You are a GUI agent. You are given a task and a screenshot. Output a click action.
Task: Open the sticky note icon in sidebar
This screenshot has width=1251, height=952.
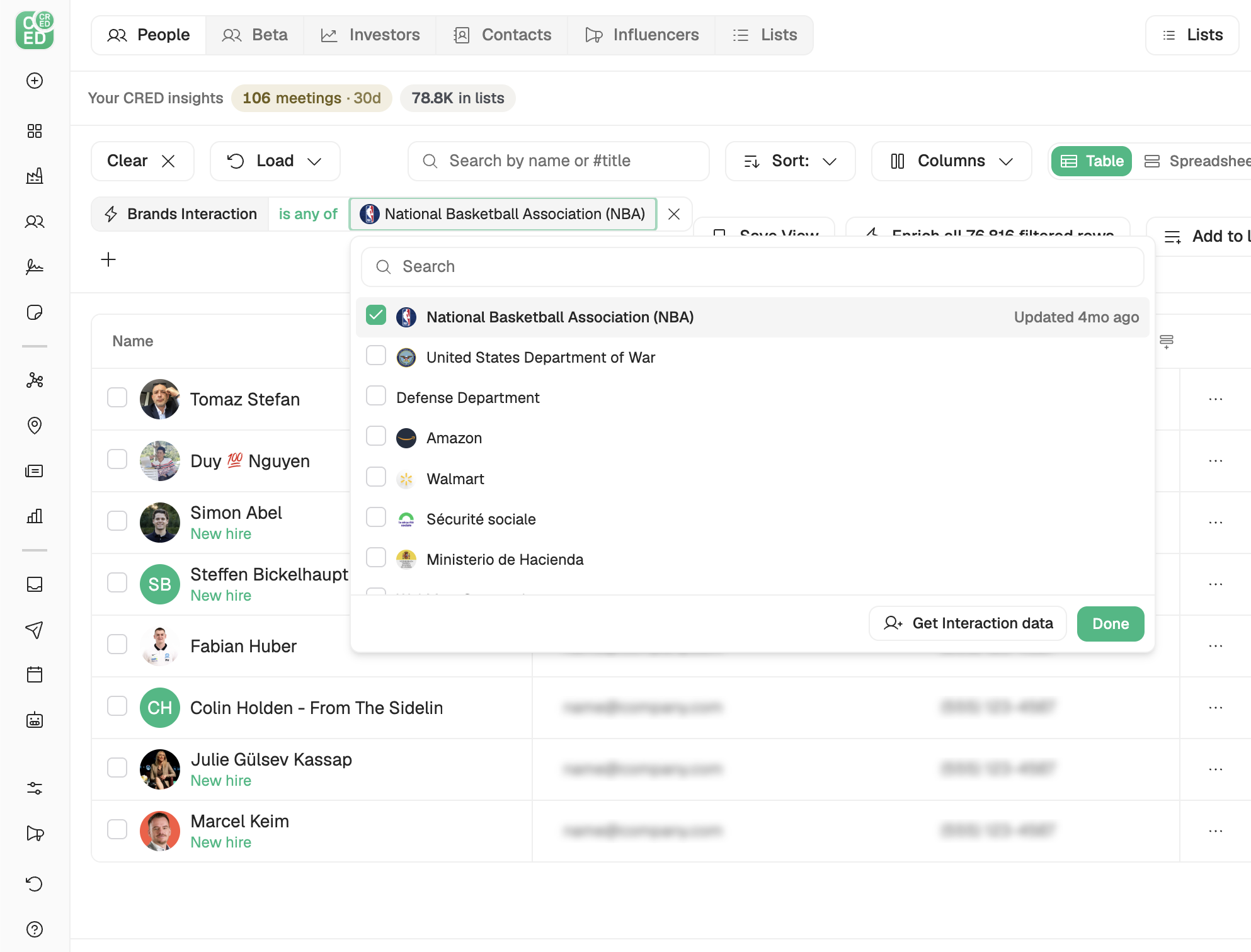35,312
